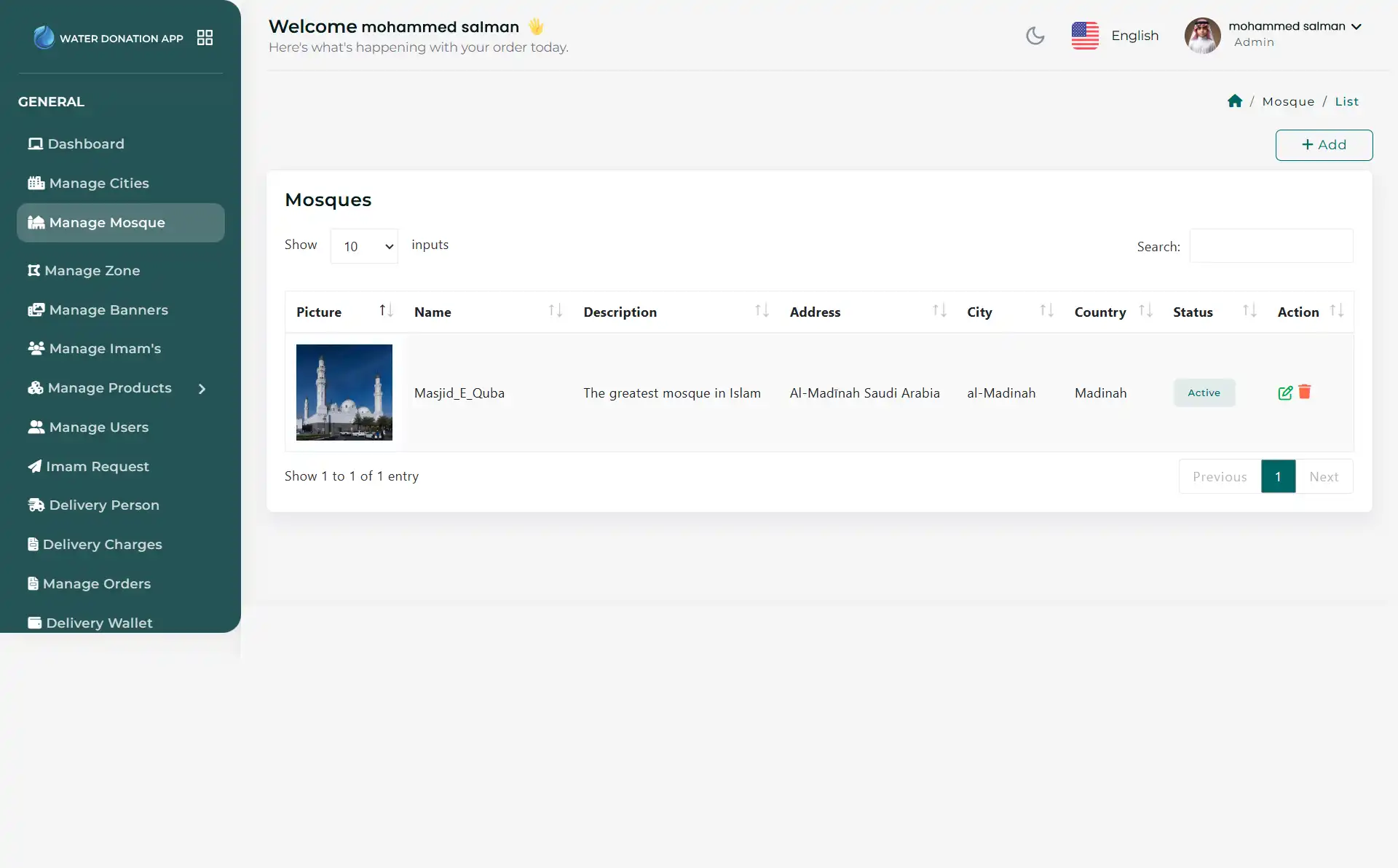Open the Manage Mosque menu item
Image resolution: width=1398 pixels, height=868 pixels.
pyautogui.click(x=106, y=223)
